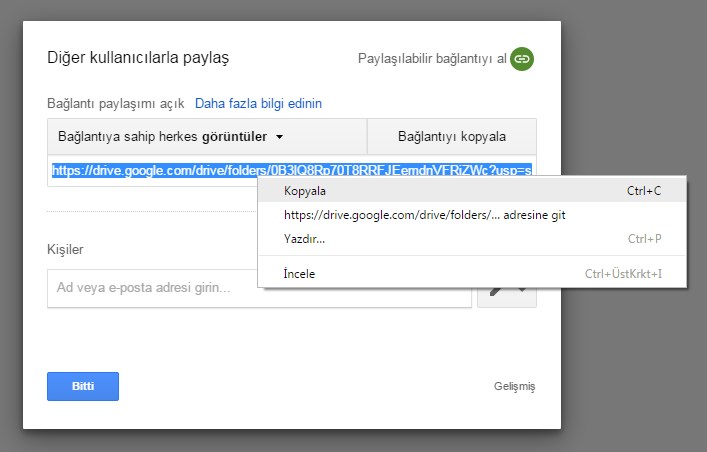Click the "Kişiler" section label
The width and height of the screenshot is (707, 452).
65,249
